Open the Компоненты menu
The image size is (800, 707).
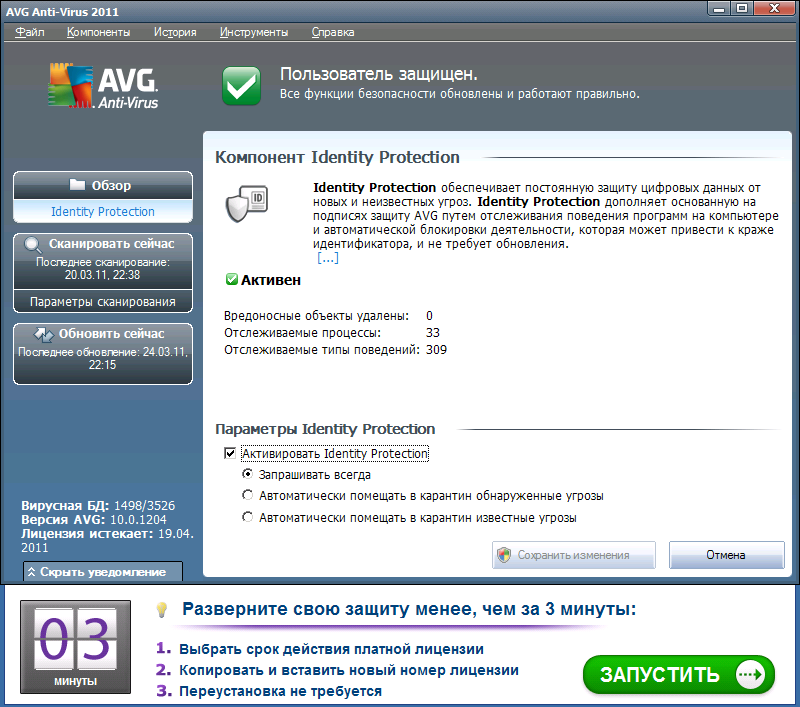coord(98,32)
